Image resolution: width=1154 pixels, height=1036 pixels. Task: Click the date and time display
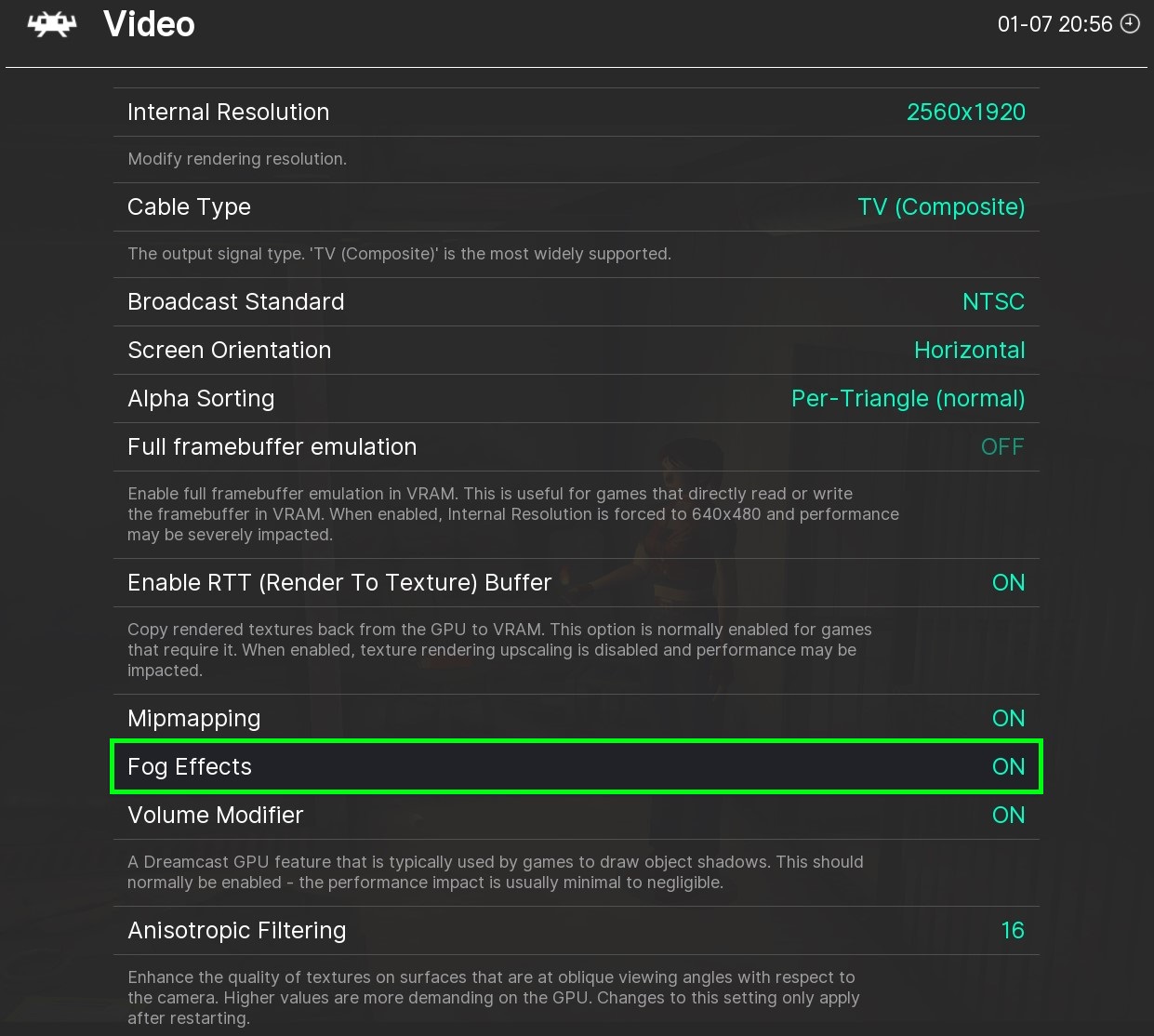[x=1055, y=24]
